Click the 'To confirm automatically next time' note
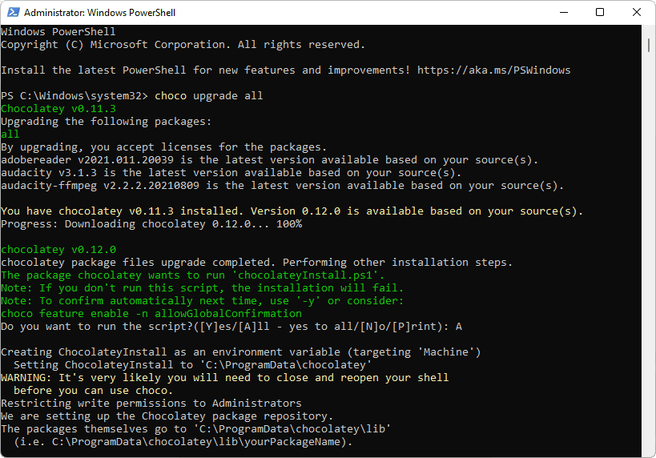This screenshot has height=458, width=656. click(202, 301)
